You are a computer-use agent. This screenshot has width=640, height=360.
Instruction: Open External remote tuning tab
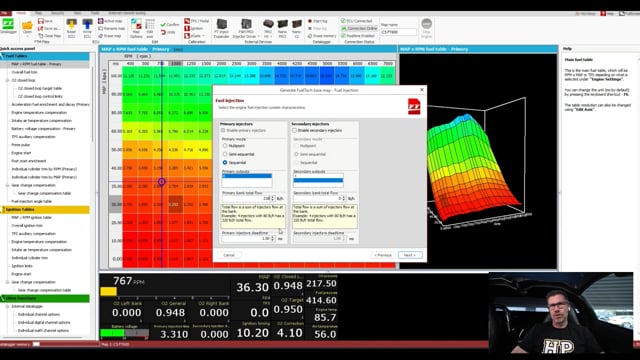coord(127,13)
